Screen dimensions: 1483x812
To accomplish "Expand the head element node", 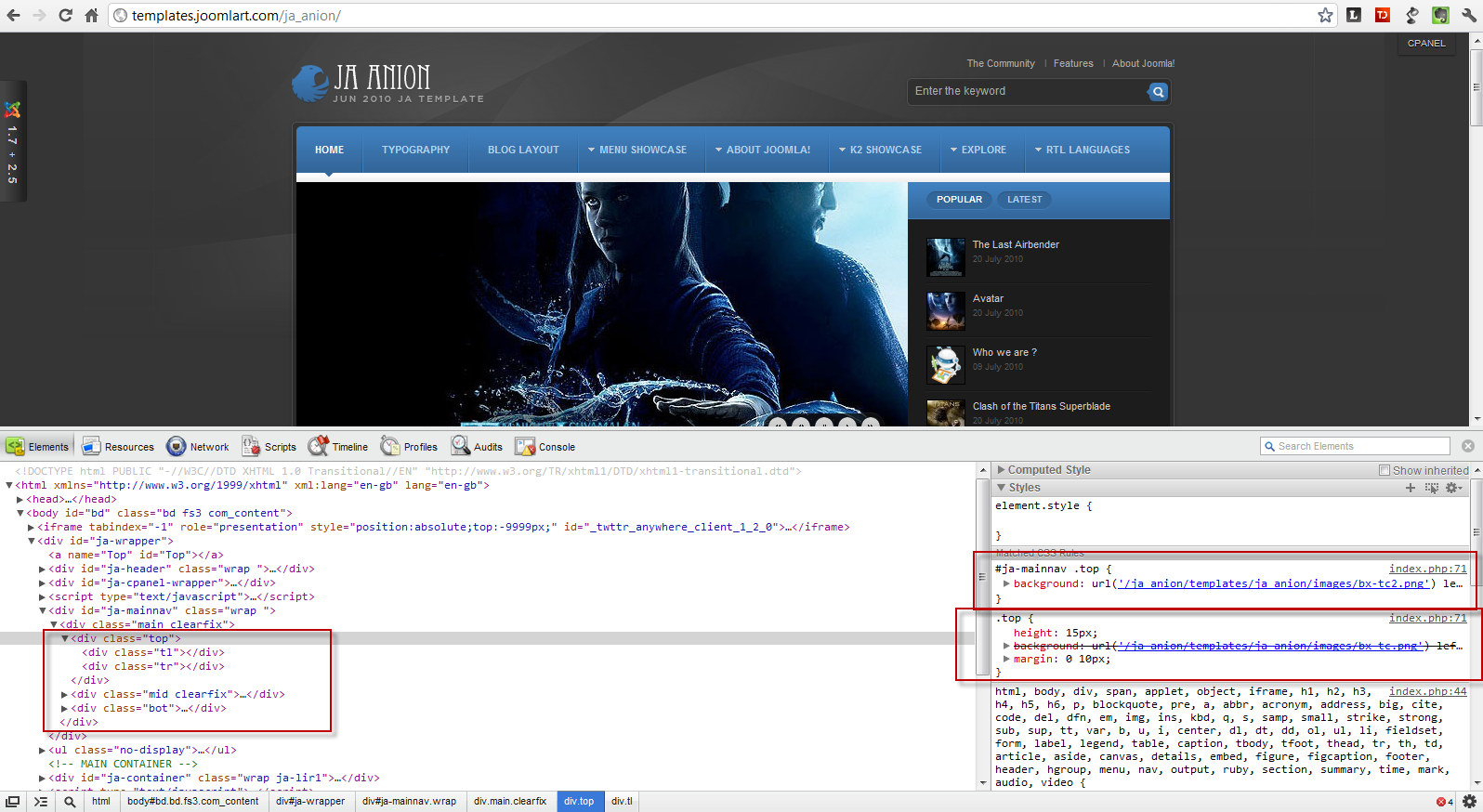I will tap(20, 499).
